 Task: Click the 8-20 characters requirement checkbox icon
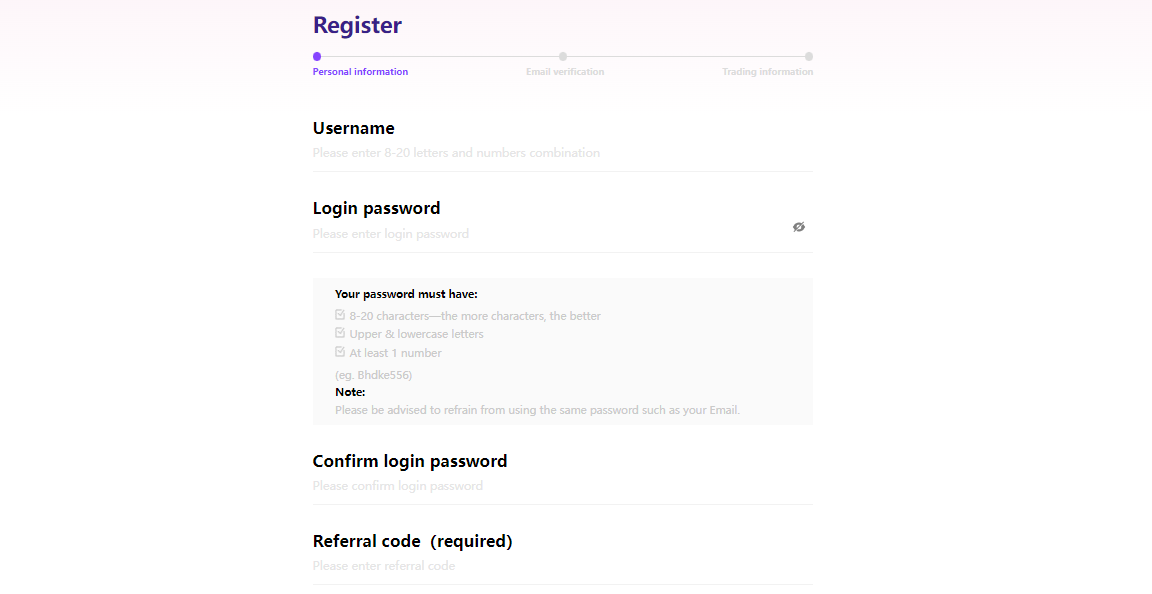point(340,315)
